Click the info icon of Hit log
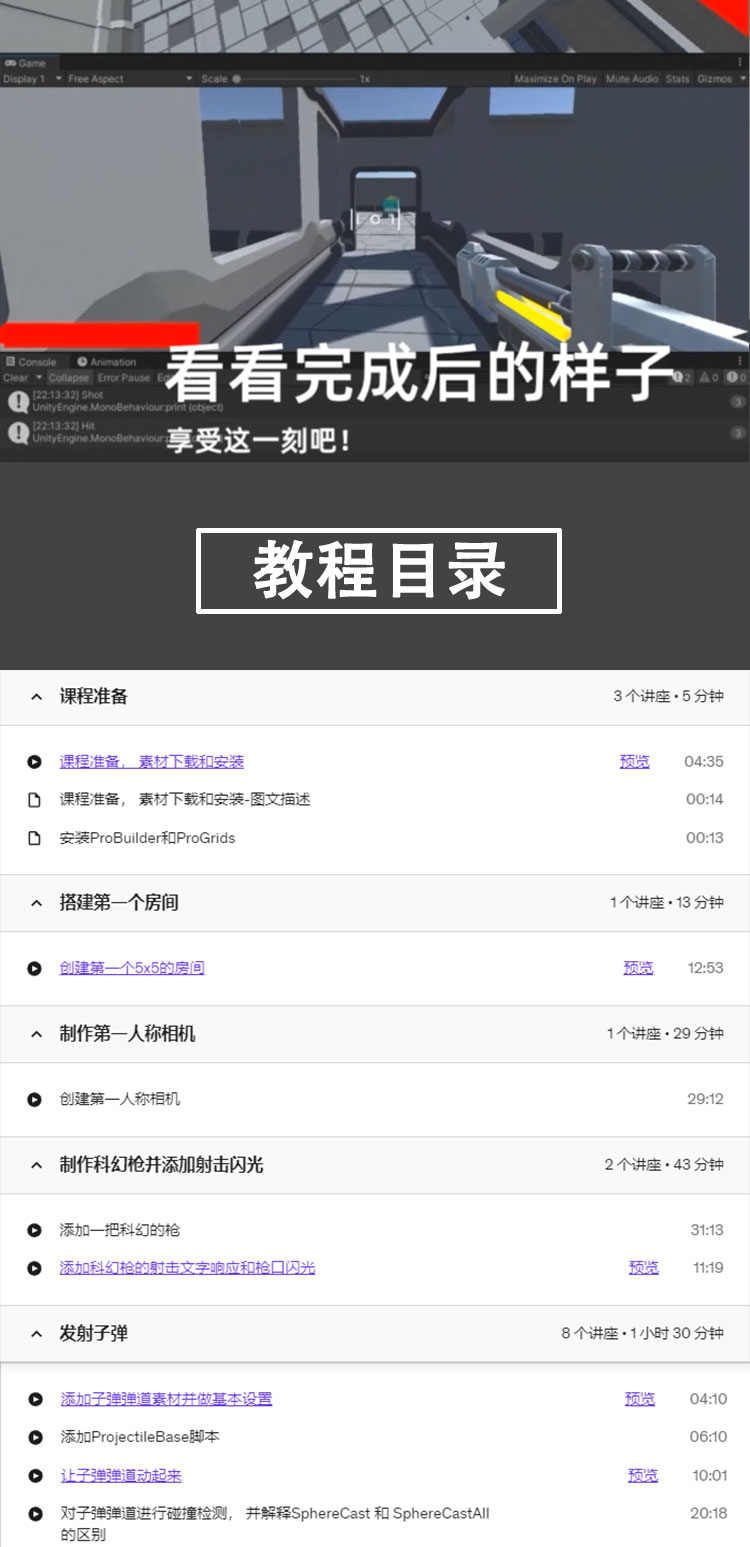Image resolution: width=750 pixels, height=1547 pixels. (18, 433)
